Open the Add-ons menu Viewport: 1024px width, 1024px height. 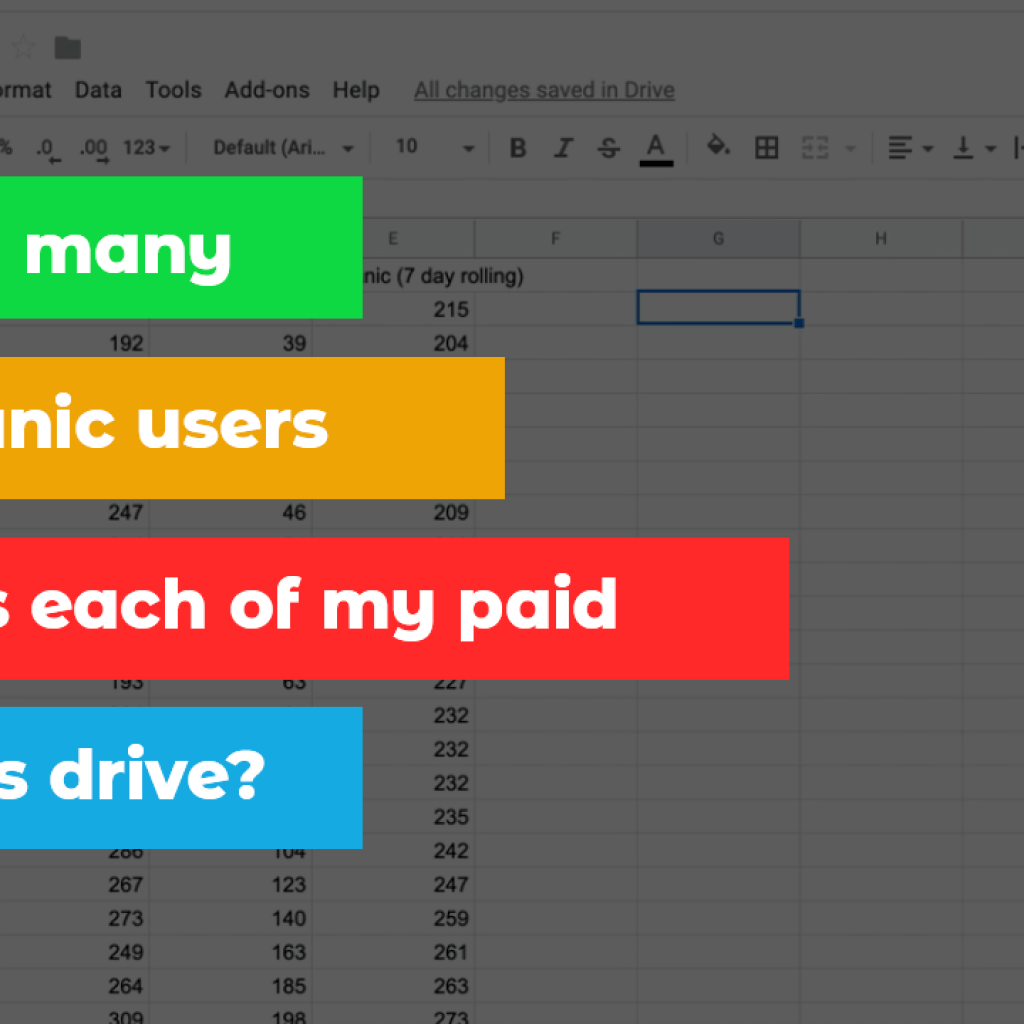click(x=267, y=90)
